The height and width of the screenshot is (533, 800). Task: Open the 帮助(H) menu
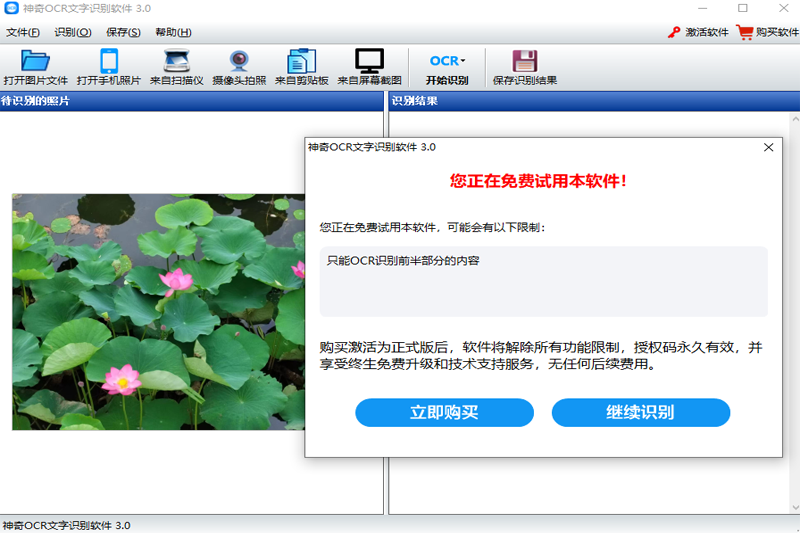173,32
